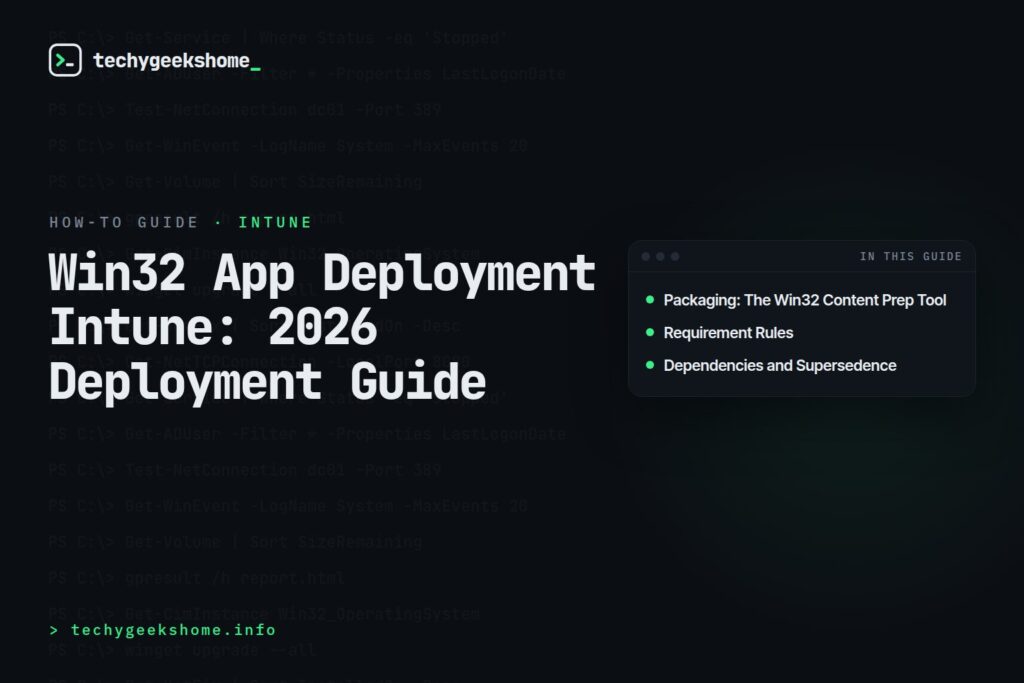Click the techygeekshome_ brand name

coord(176,61)
